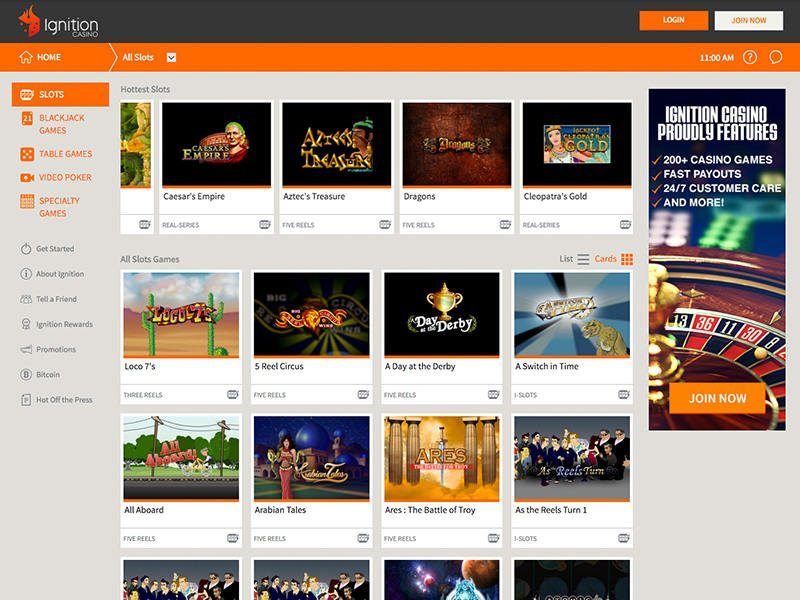This screenshot has width=800, height=600.
Task: Click the slot icon on Aztec's Treasure card
Action: click(x=385, y=224)
